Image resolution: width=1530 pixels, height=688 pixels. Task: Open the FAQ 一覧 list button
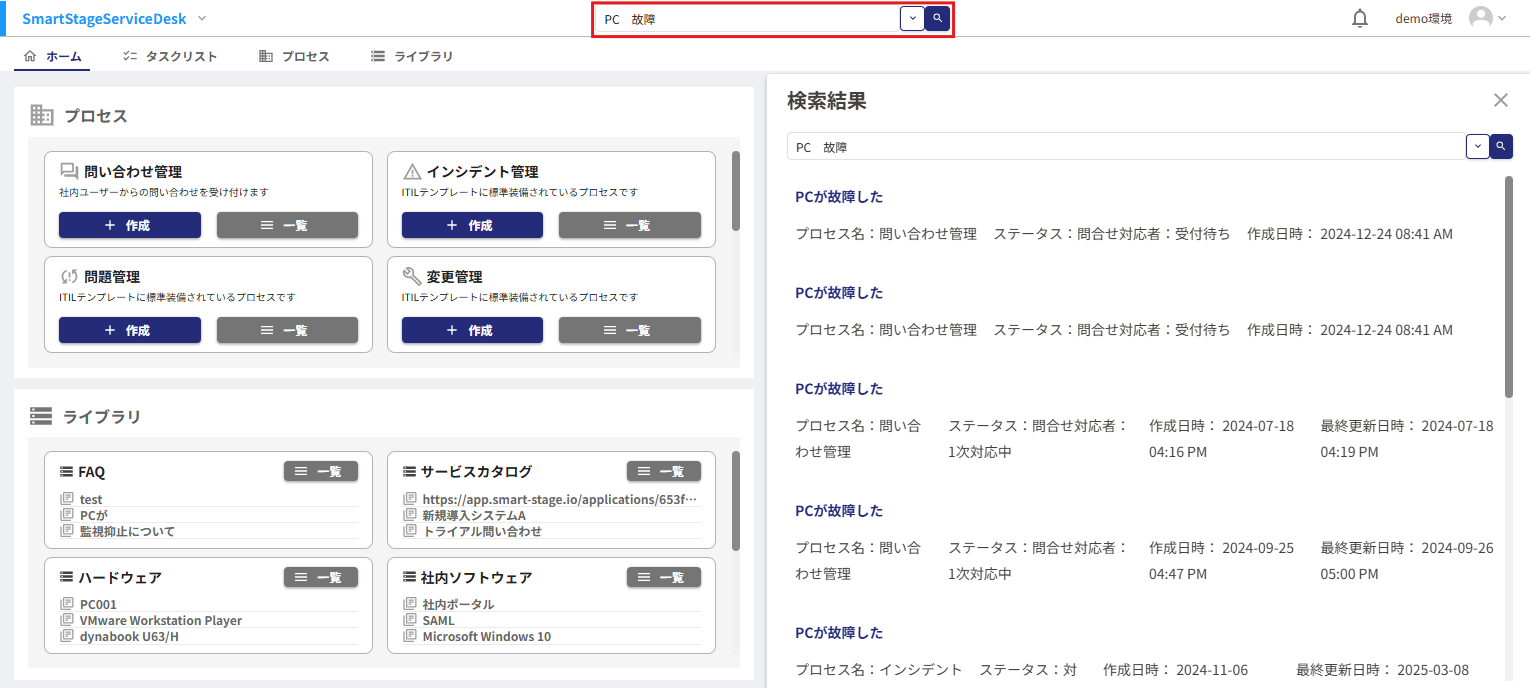pos(320,471)
